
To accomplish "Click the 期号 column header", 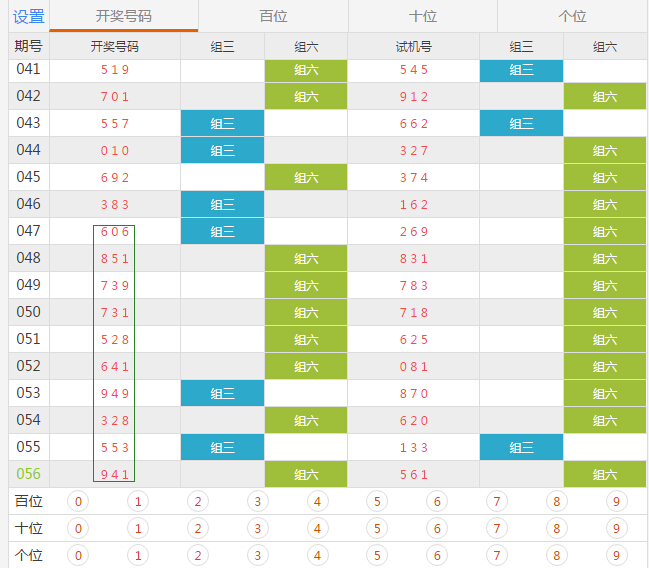I will (x=28, y=46).
